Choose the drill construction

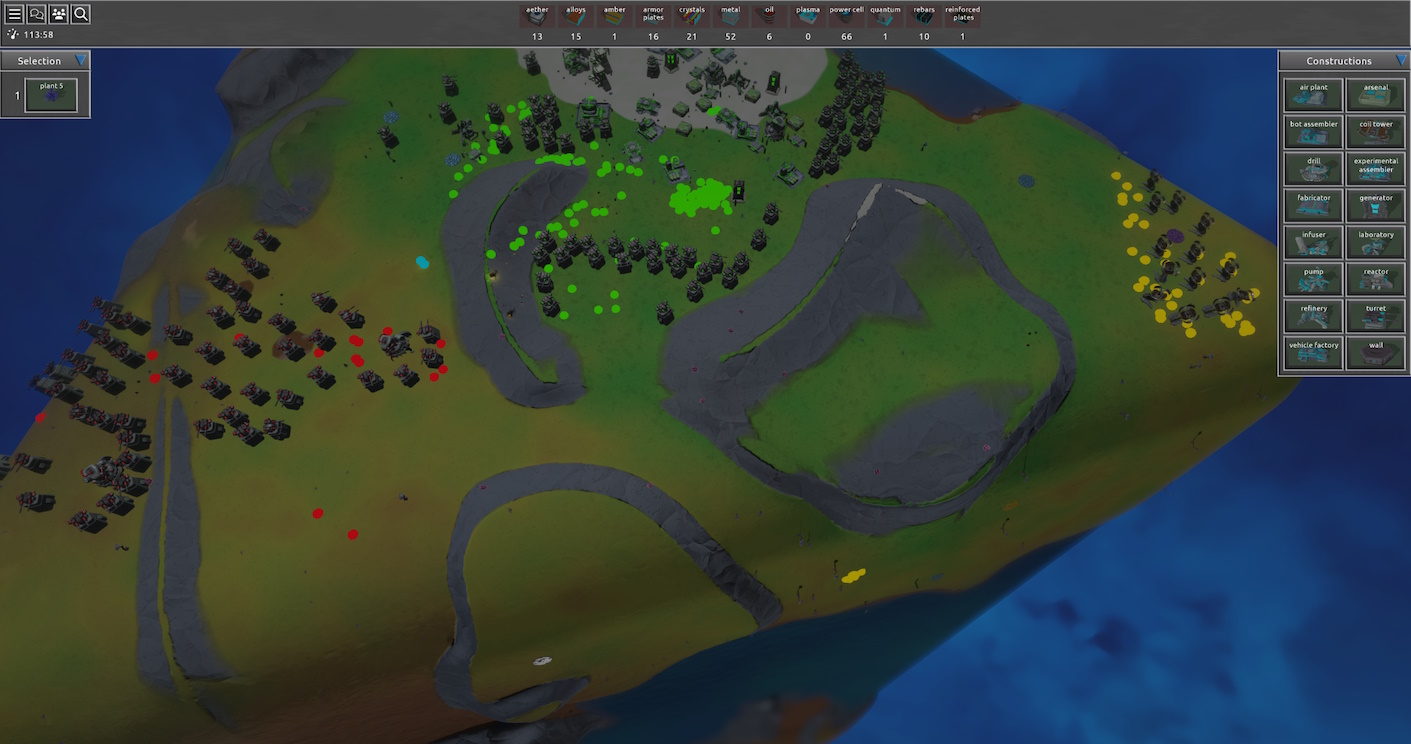tap(1313, 168)
